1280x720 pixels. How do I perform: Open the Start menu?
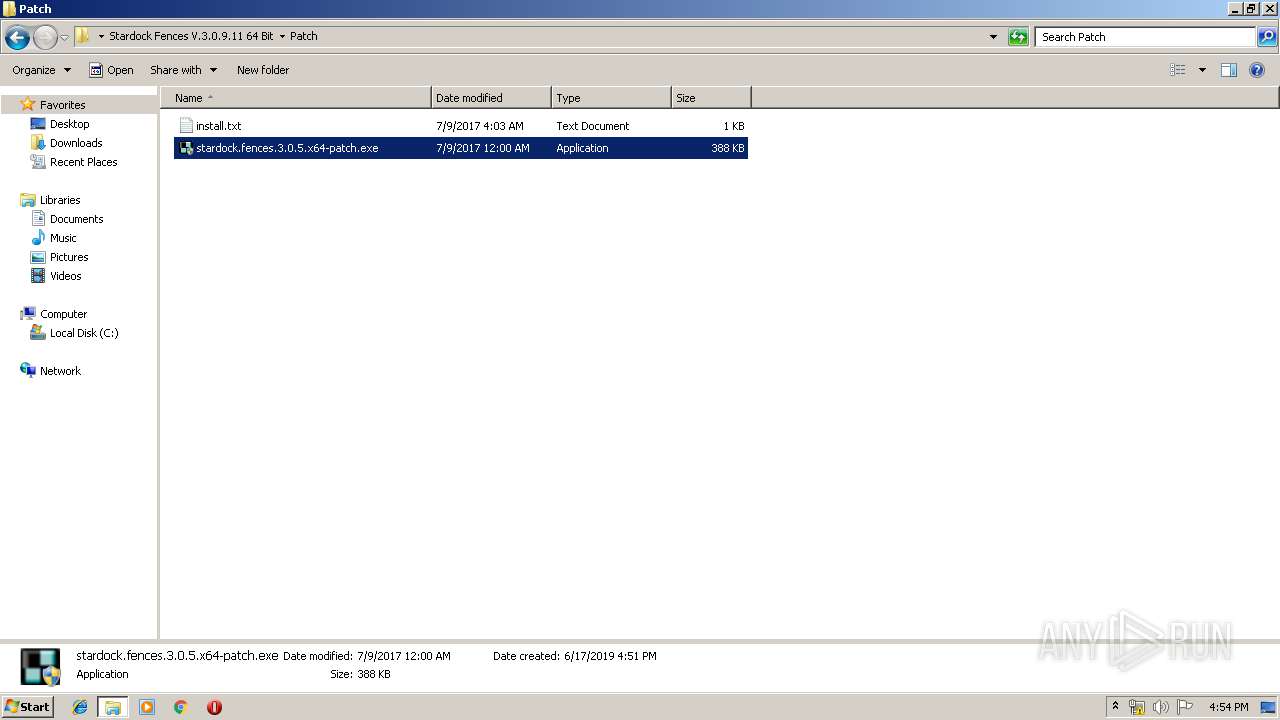(27, 706)
